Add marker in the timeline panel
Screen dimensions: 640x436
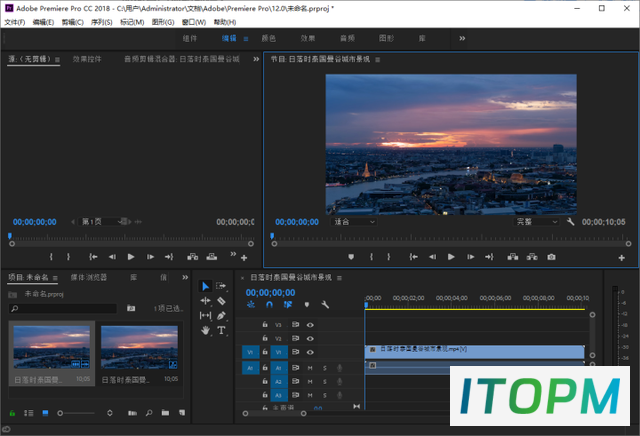(307, 305)
